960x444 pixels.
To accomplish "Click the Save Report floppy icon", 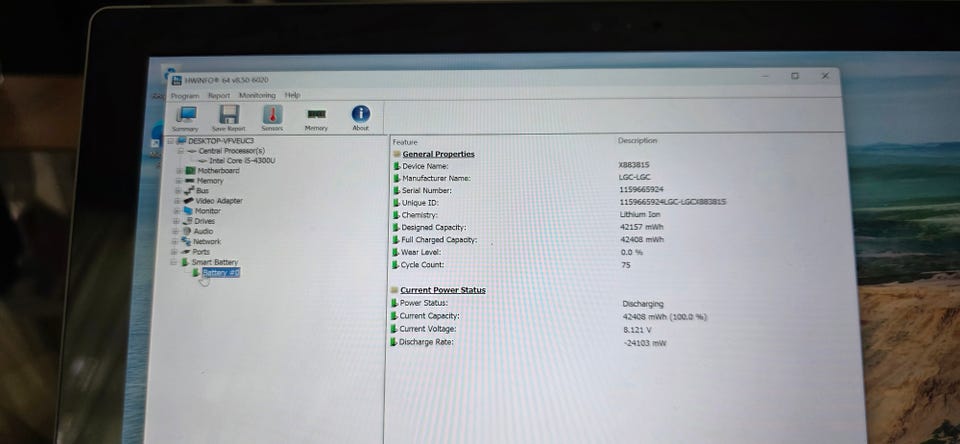I will click(229, 119).
